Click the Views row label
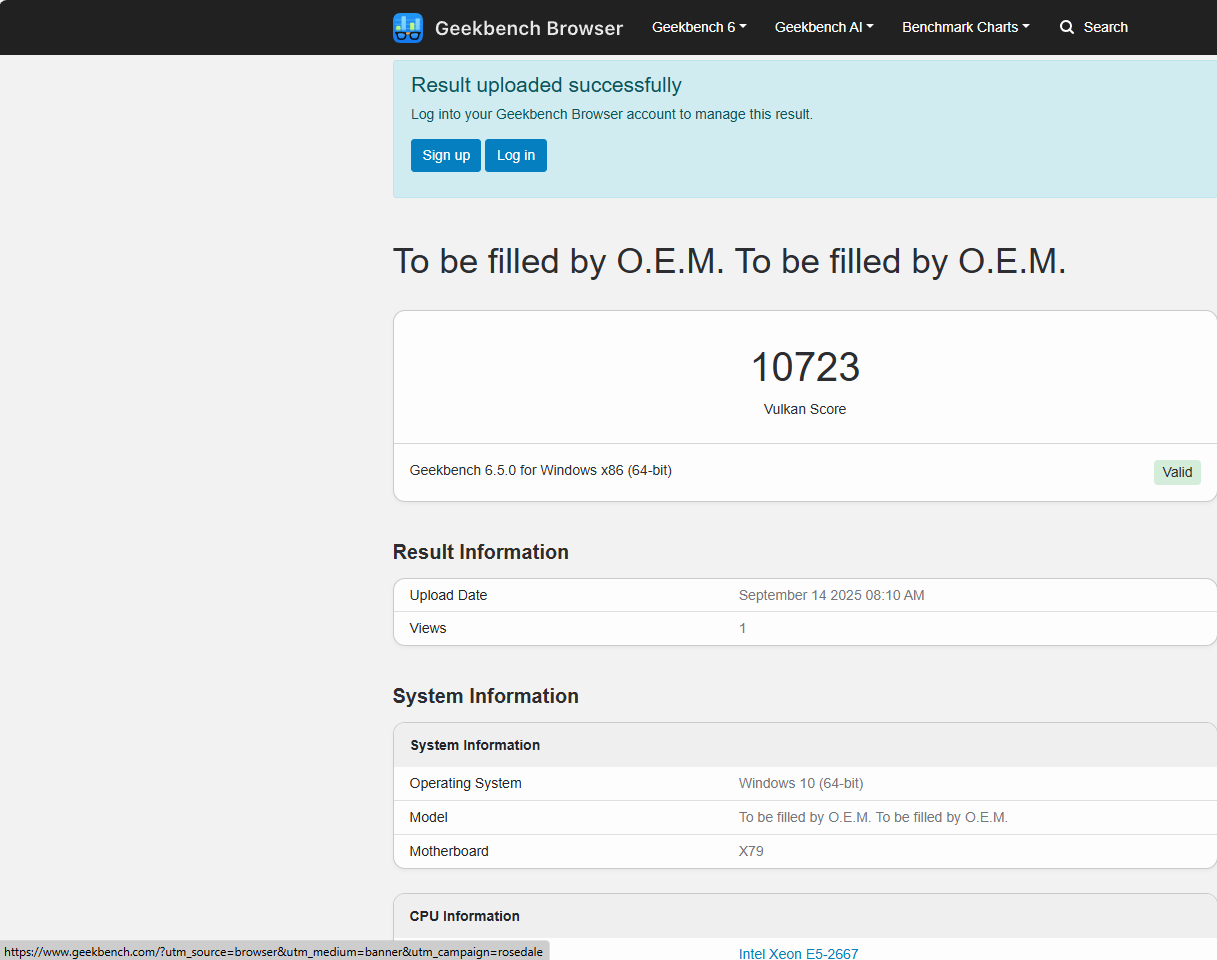Screen dimensions: 1217x960 point(428,628)
